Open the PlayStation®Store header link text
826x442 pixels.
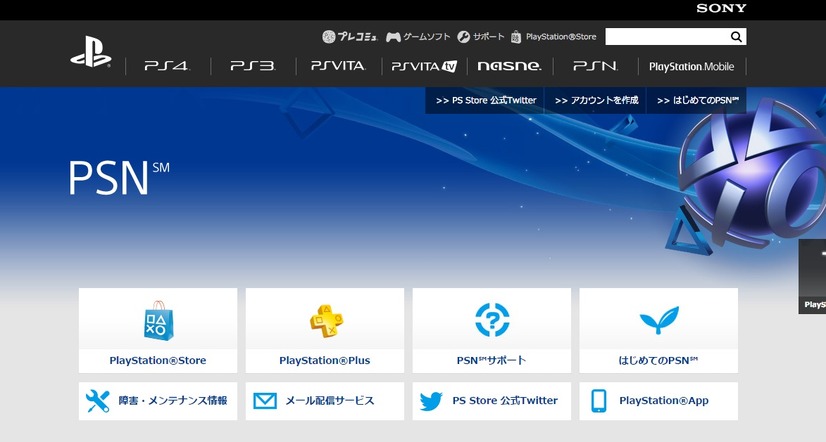[x=561, y=36]
